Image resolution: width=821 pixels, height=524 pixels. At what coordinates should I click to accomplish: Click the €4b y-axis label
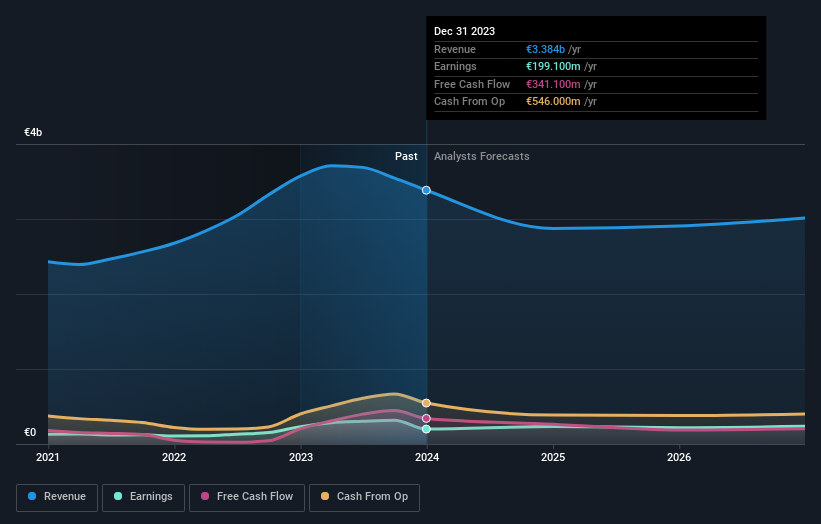point(33,132)
